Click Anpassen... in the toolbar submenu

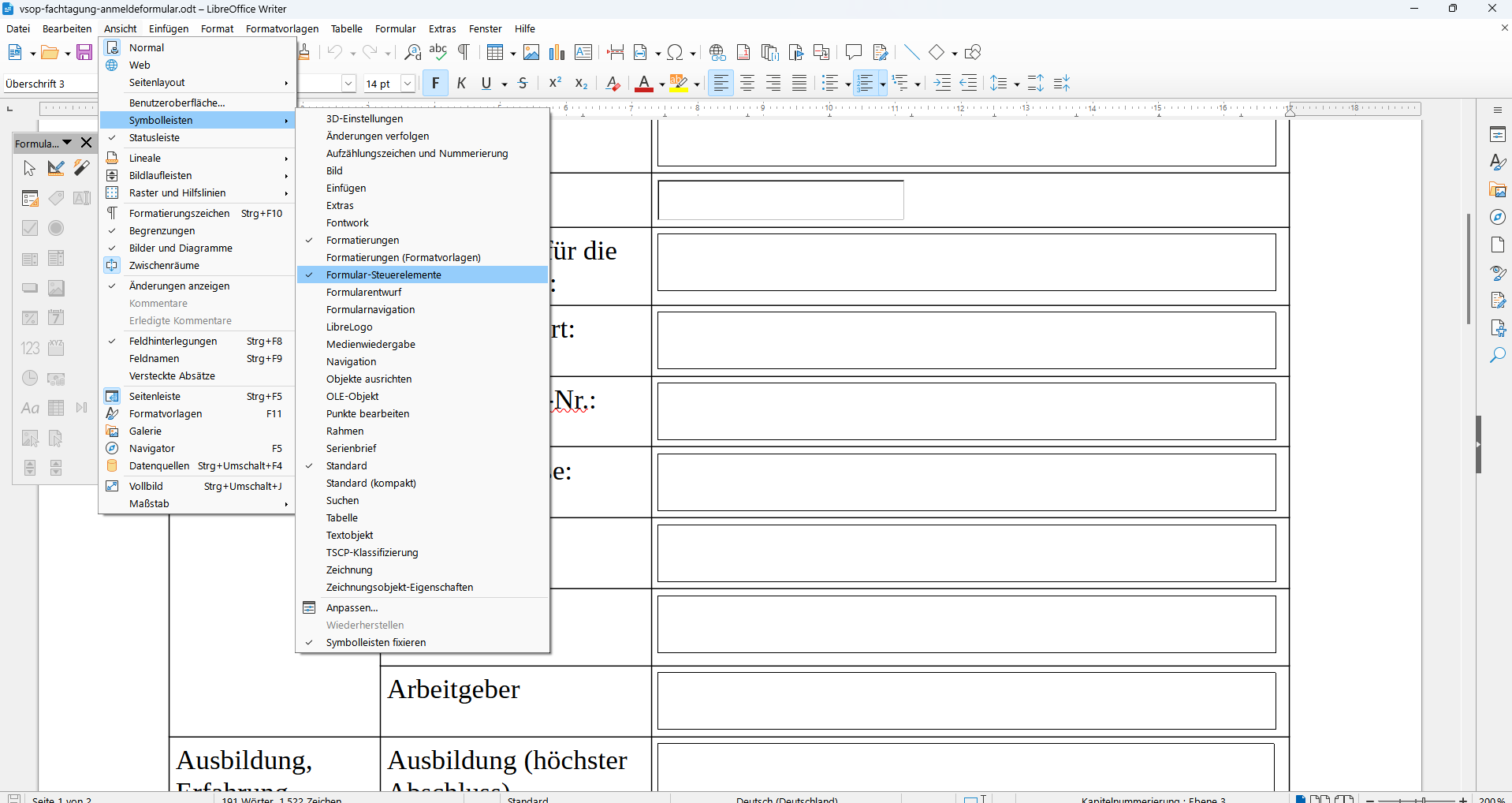(352, 607)
